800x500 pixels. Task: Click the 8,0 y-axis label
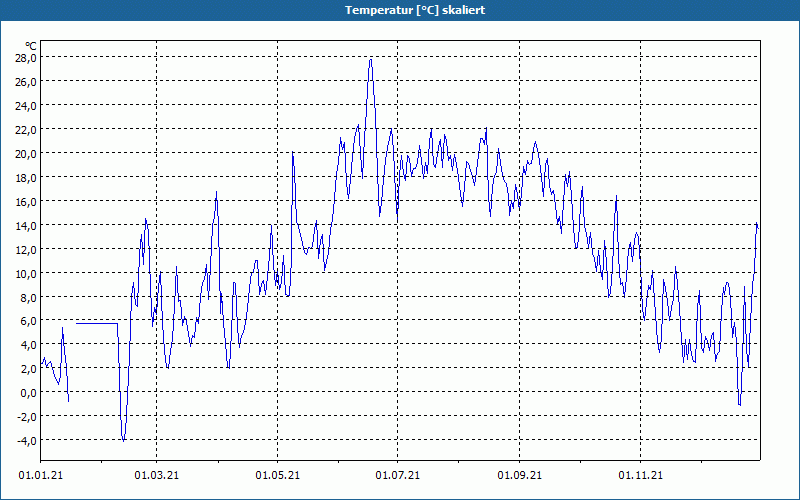coord(28,297)
